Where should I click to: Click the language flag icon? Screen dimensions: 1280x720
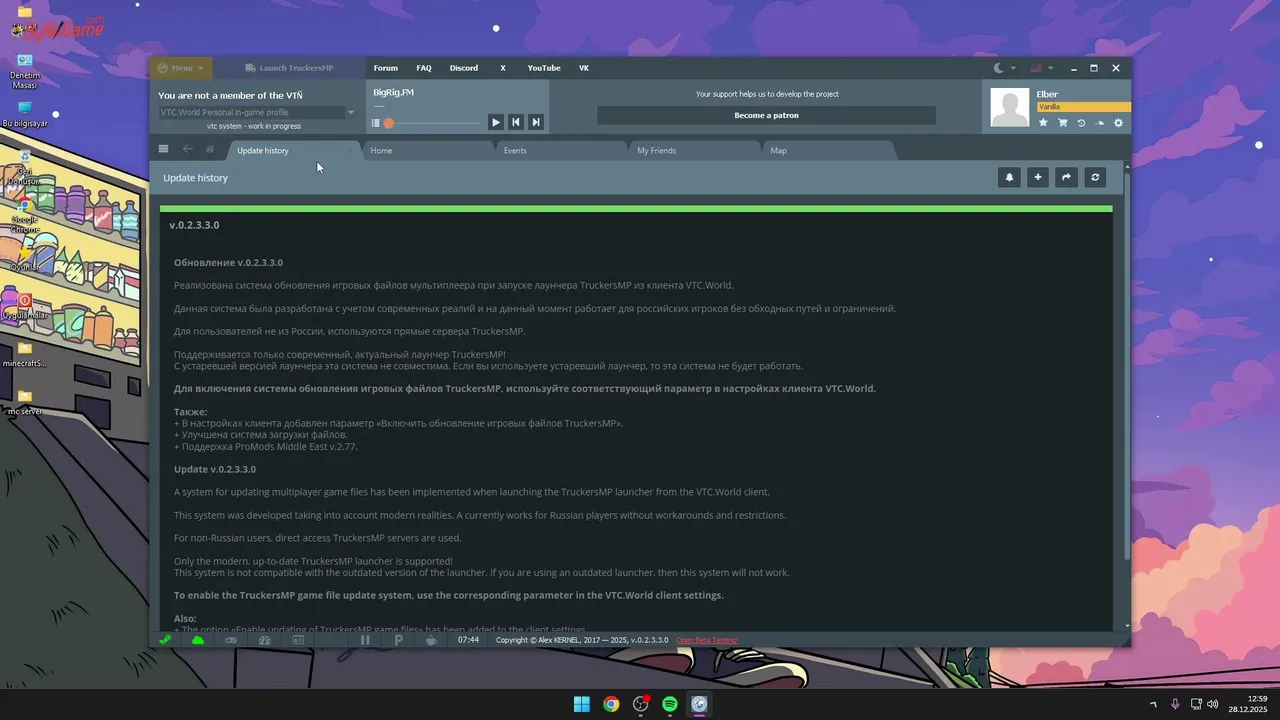1037,68
